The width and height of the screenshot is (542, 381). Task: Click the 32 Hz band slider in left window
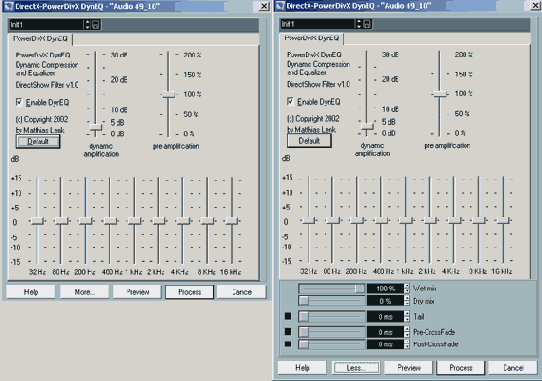37,221
